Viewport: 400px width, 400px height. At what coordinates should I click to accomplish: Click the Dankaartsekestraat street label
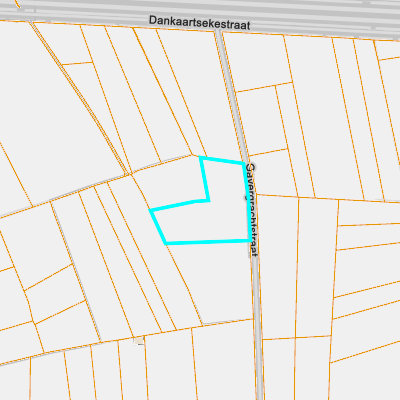point(199,22)
